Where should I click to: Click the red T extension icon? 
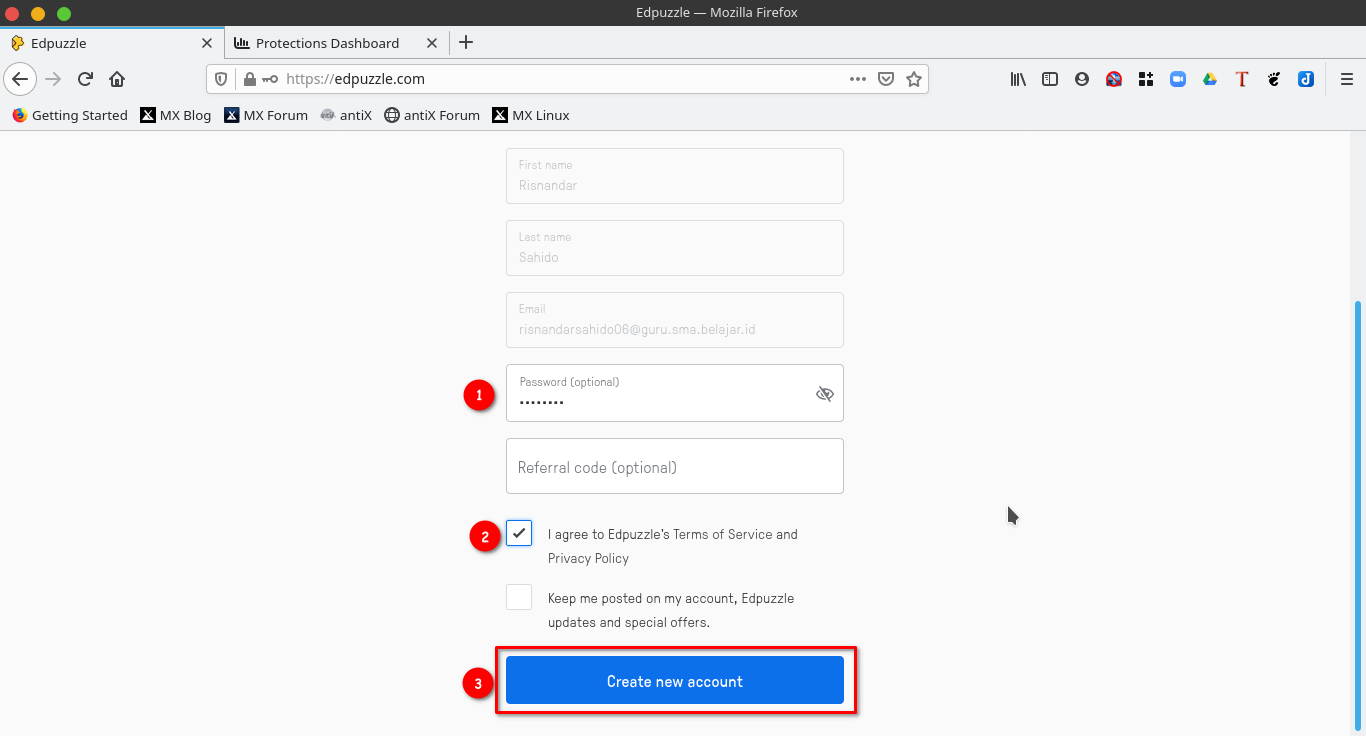click(x=1242, y=79)
